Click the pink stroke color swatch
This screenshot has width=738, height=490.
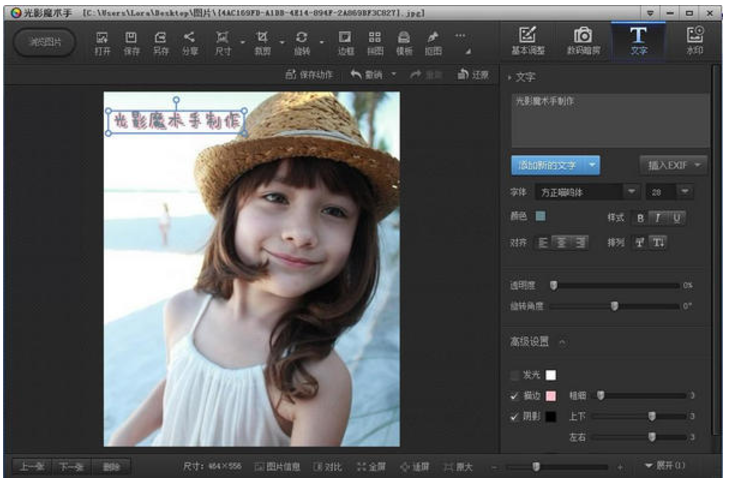click(x=550, y=396)
